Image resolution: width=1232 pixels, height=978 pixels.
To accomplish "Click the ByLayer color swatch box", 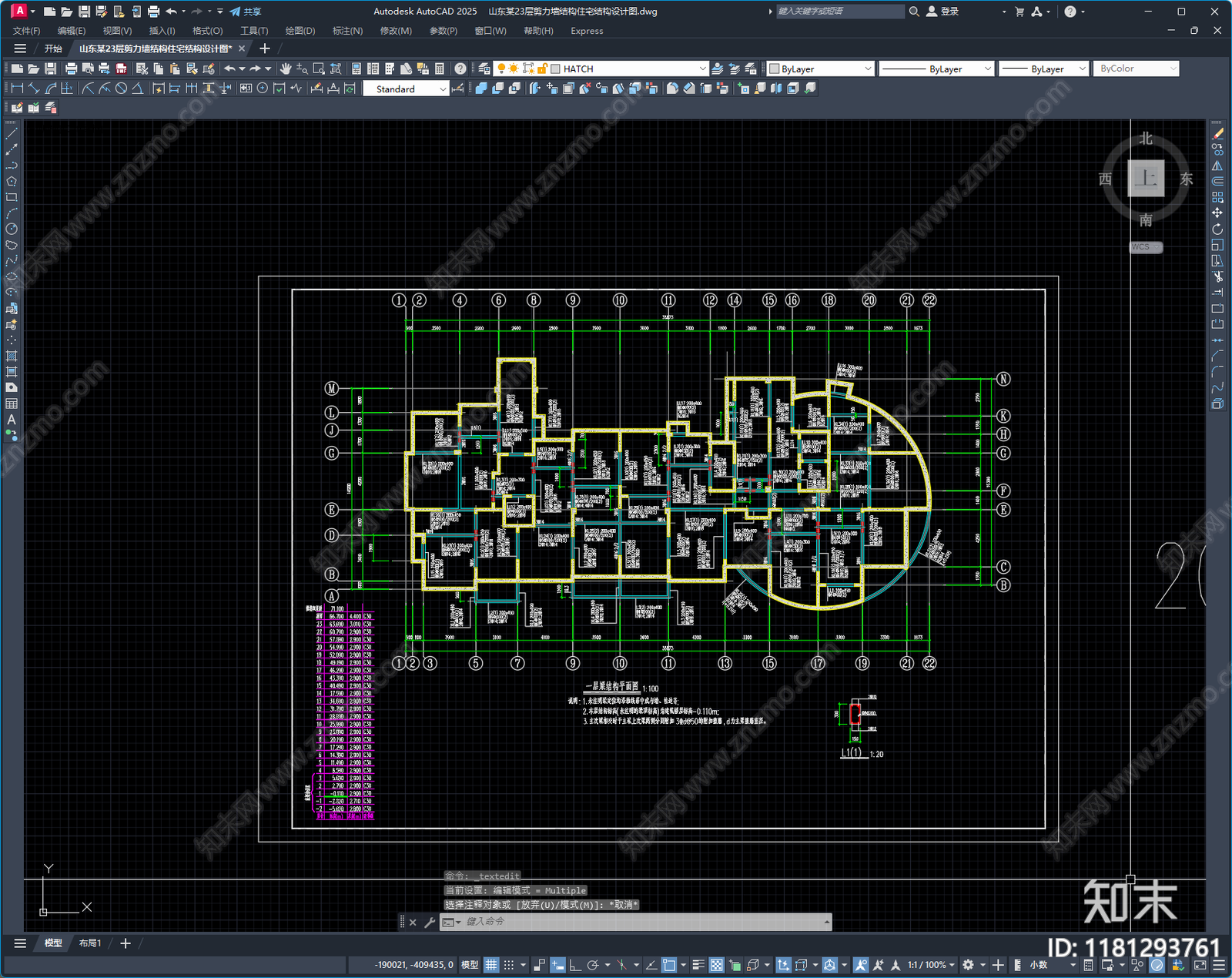I will [x=775, y=69].
